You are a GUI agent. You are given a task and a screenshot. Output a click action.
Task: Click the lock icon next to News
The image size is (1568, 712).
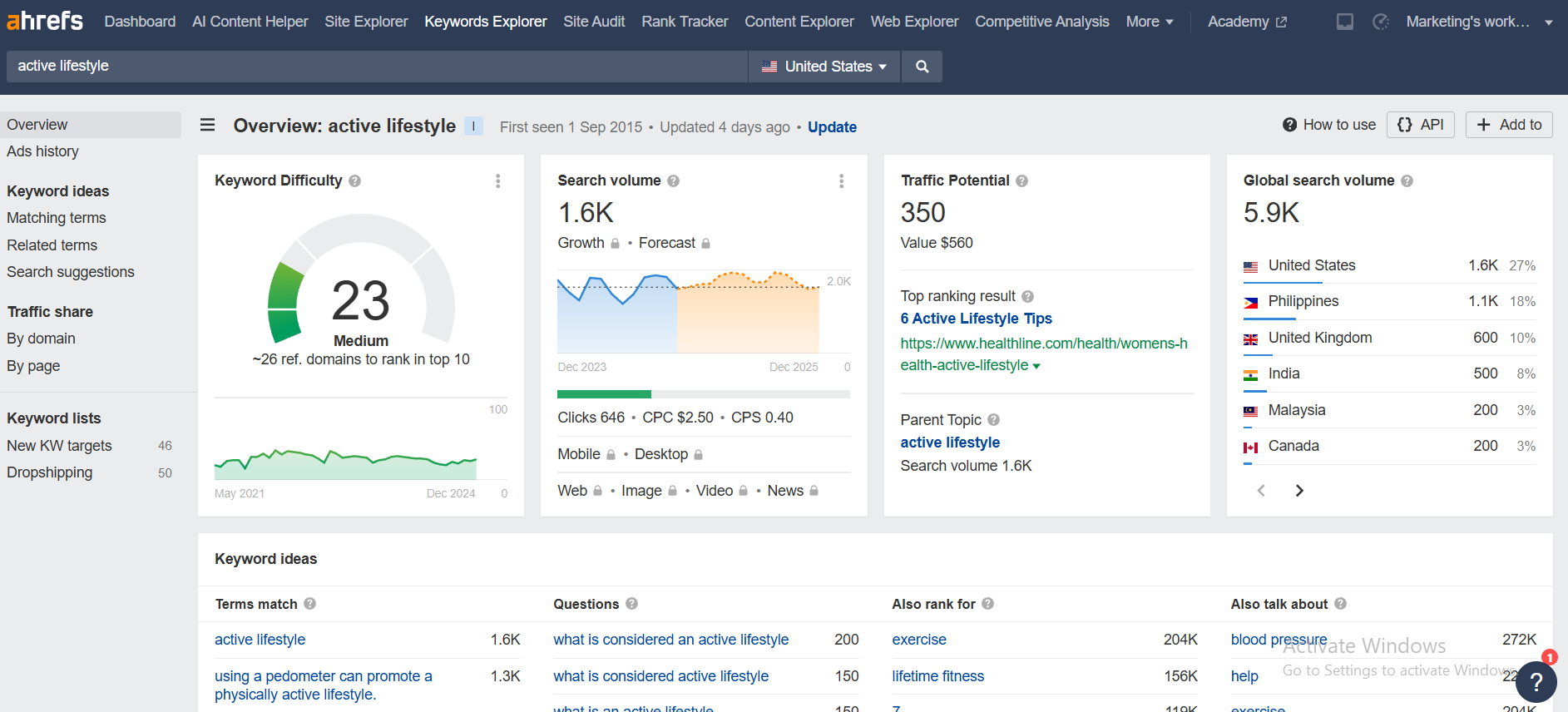click(x=814, y=491)
